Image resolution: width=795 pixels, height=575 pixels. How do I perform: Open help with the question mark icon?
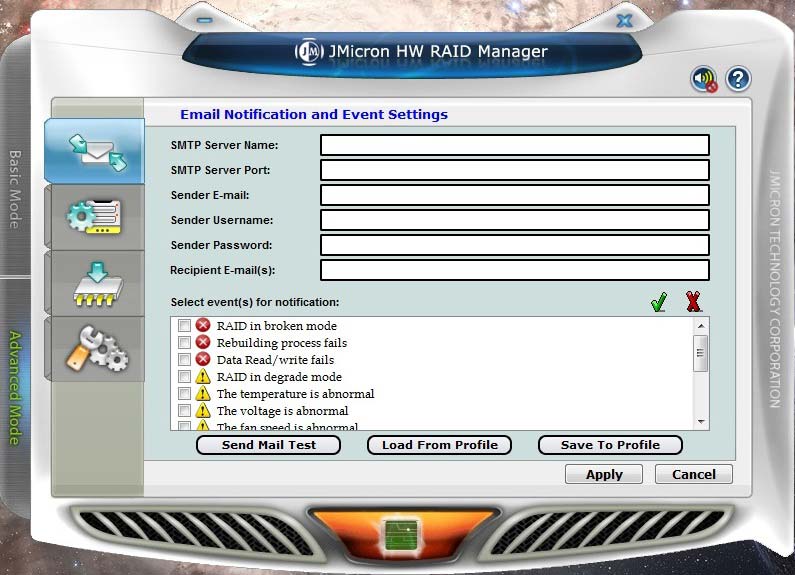pos(738,79)
